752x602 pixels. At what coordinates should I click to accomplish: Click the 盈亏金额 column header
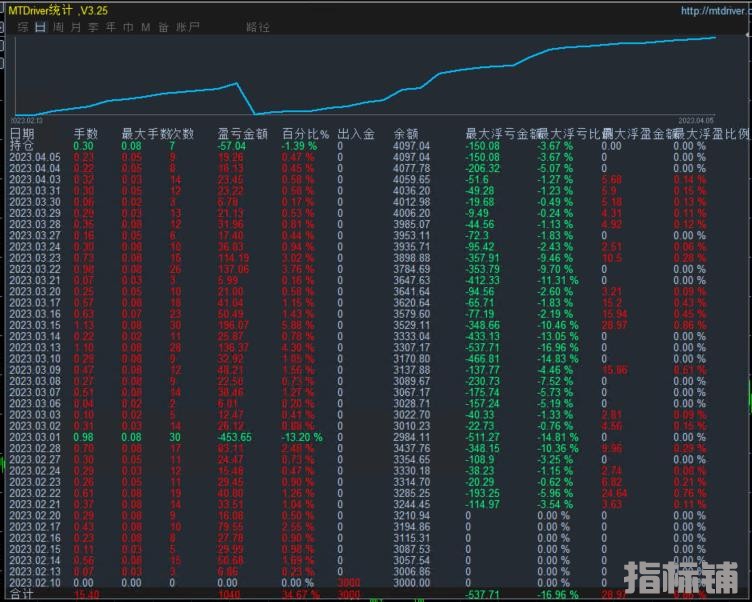243,134
